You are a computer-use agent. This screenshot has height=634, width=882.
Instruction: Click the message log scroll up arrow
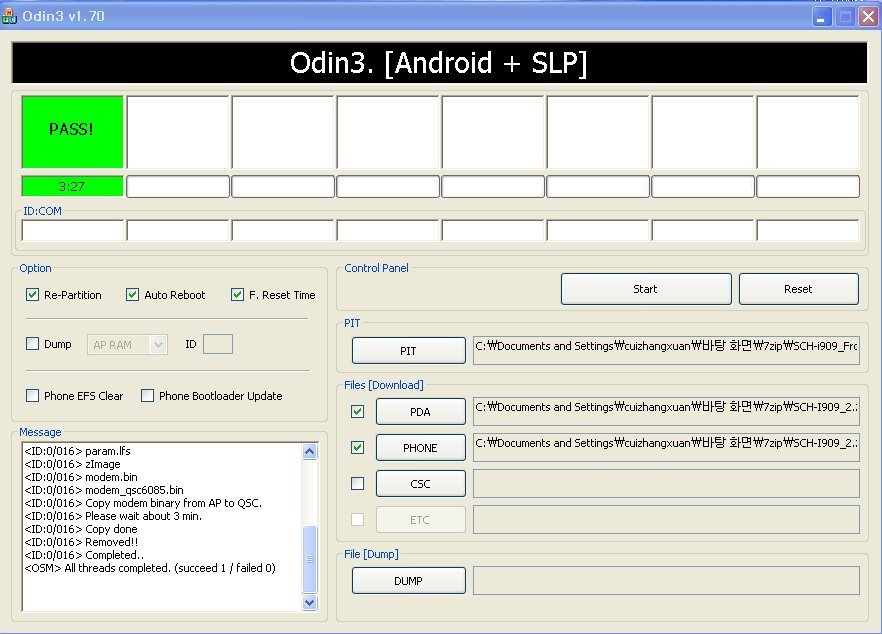[309, 452]
